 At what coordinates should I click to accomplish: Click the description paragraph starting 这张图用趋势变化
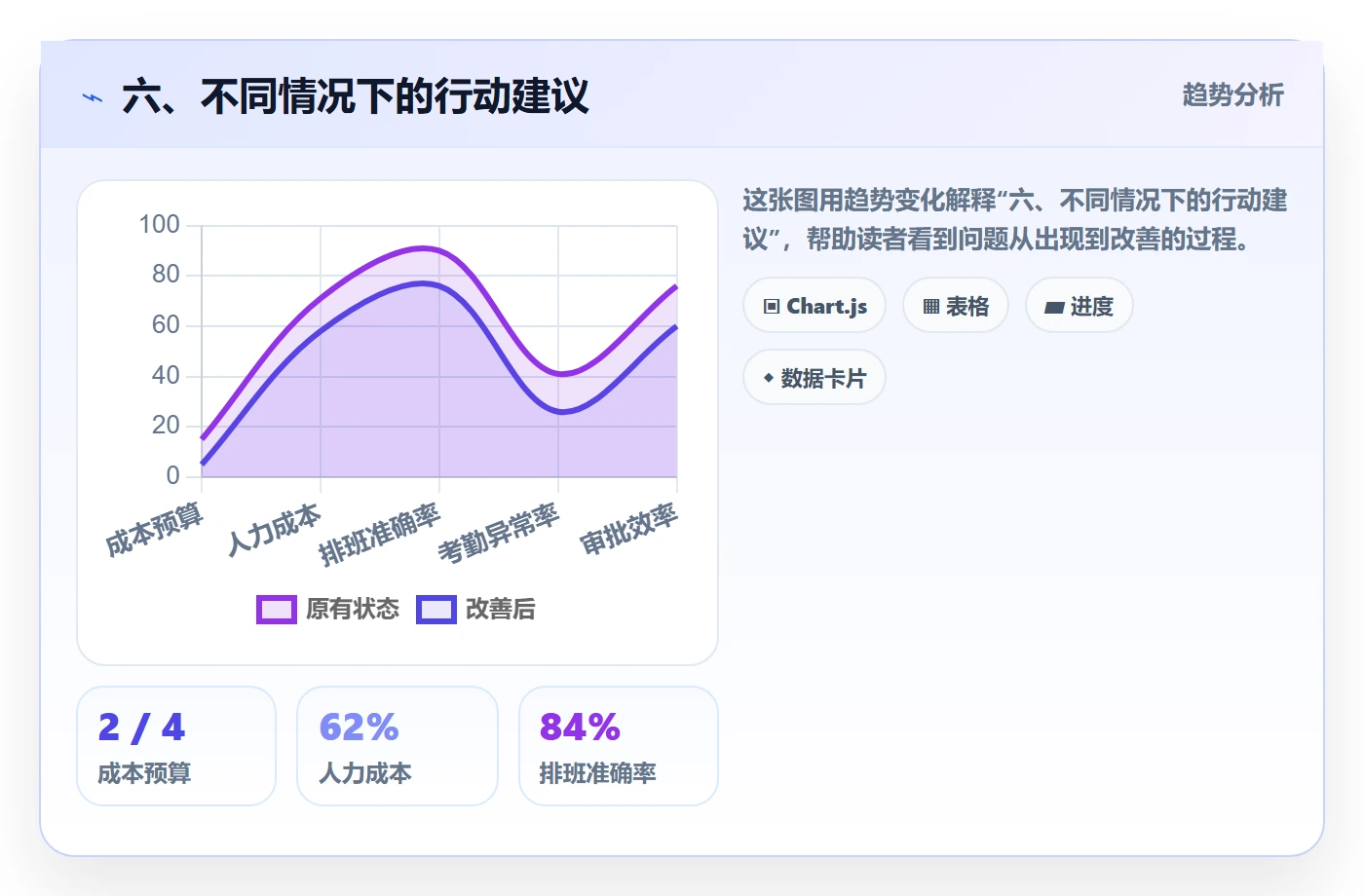1015,220
